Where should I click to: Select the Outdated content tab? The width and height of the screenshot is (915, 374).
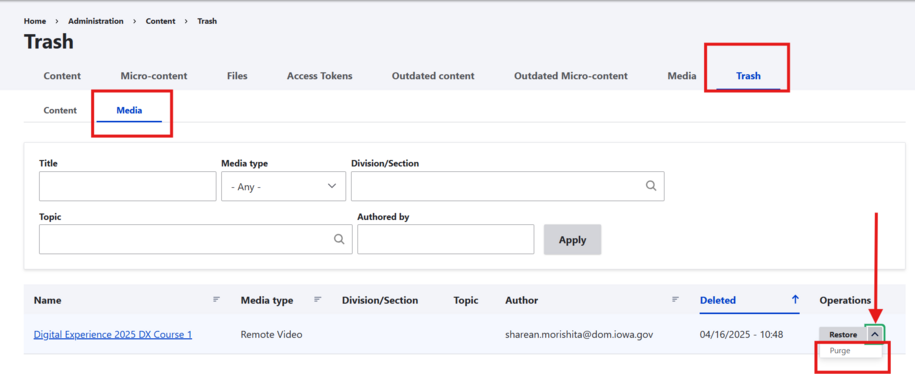pyautogui.click(x=433, y=76)
